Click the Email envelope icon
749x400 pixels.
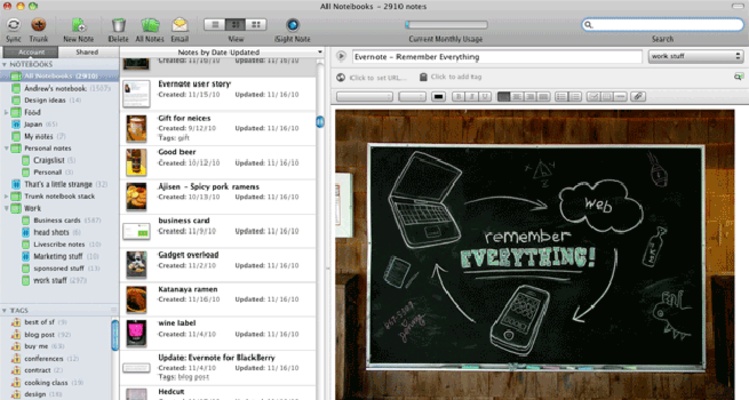click(180, 25)
